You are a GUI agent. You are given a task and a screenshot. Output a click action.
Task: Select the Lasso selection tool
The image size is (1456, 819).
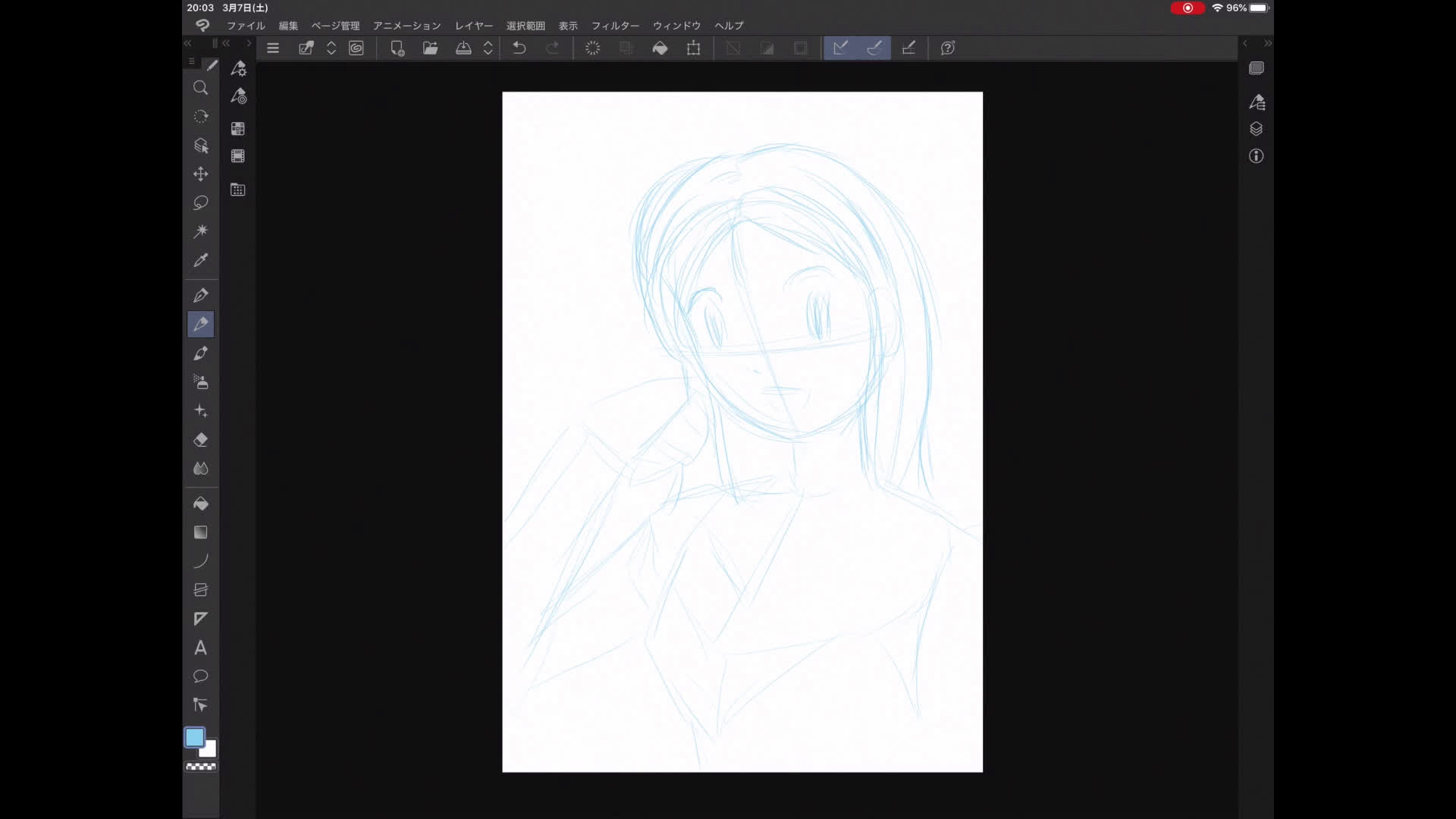(x=200, y=202)
